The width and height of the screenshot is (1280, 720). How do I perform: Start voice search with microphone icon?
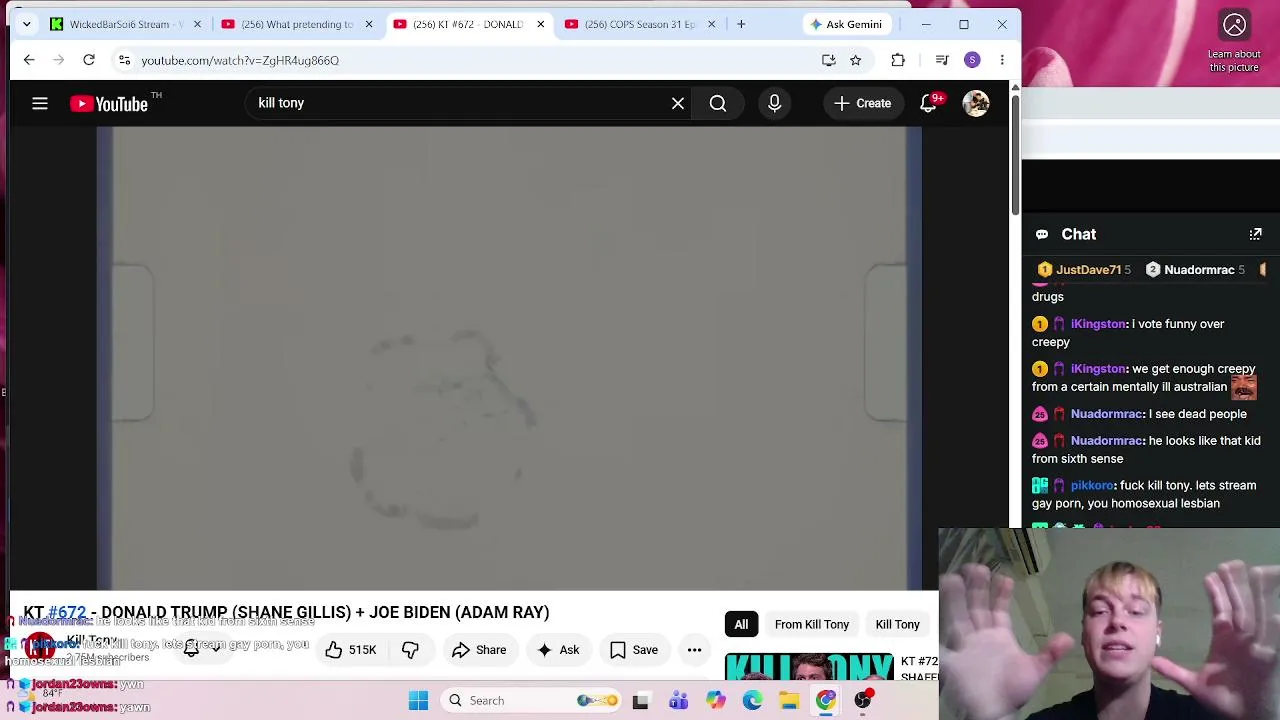click(774, 103)
